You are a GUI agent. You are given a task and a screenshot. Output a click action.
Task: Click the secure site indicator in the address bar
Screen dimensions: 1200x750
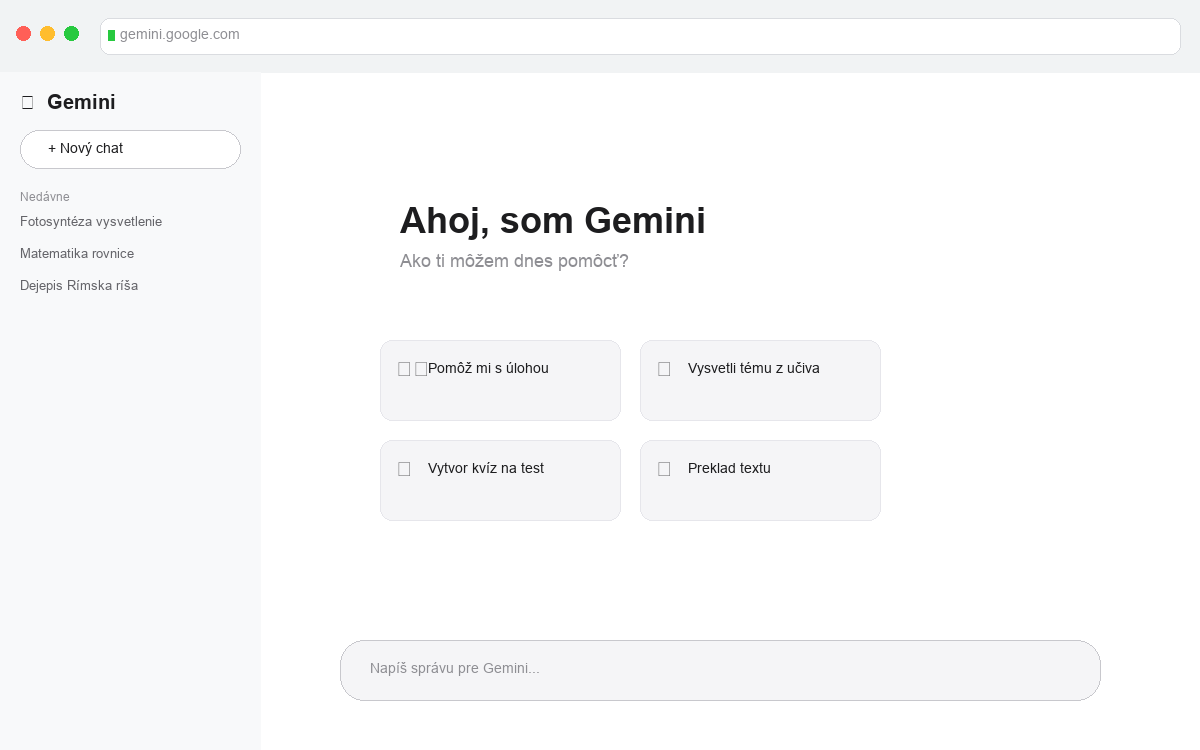(x=113, y=35)
